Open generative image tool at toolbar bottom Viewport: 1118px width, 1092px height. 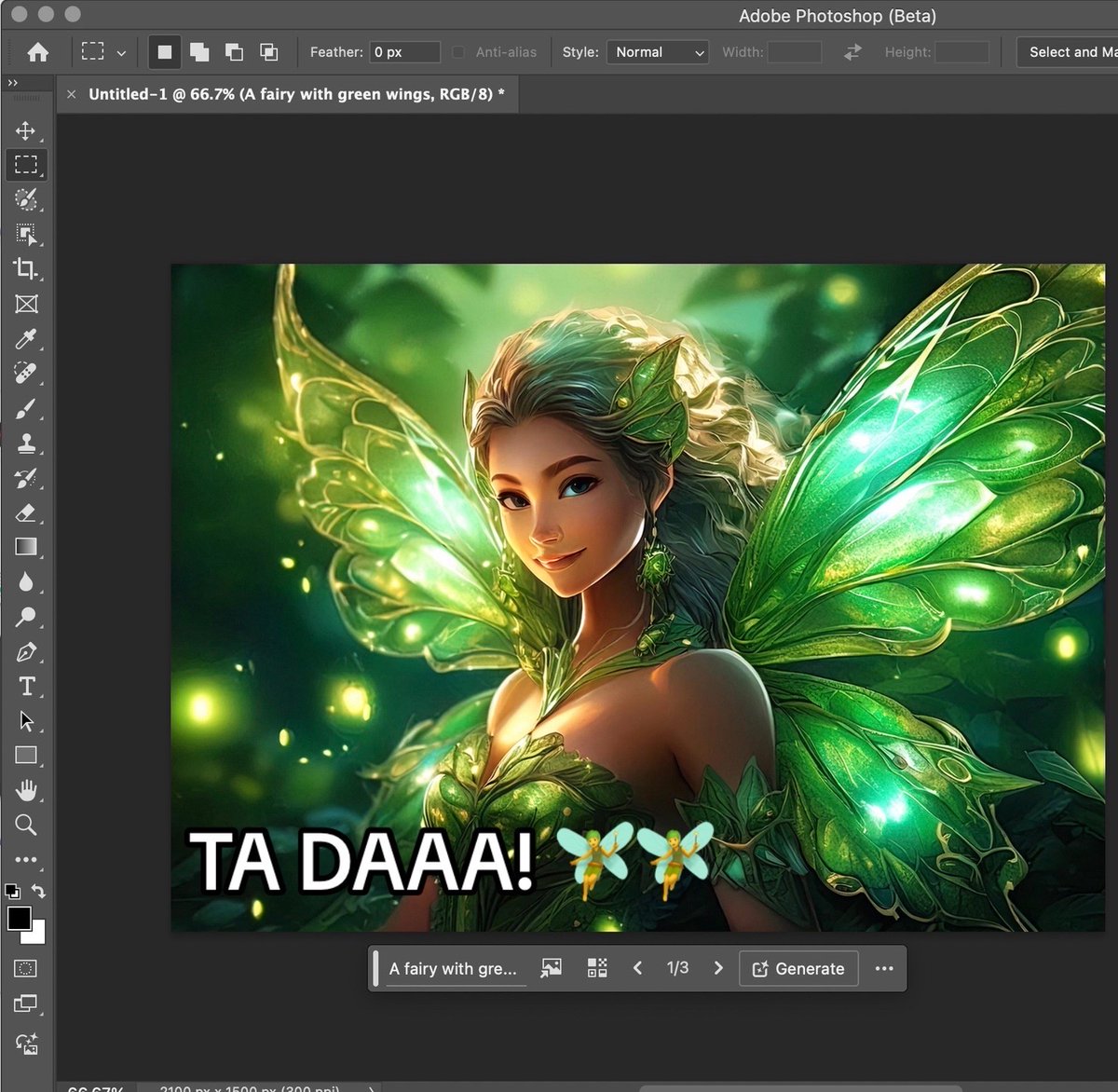click(x=26, y=1044)
